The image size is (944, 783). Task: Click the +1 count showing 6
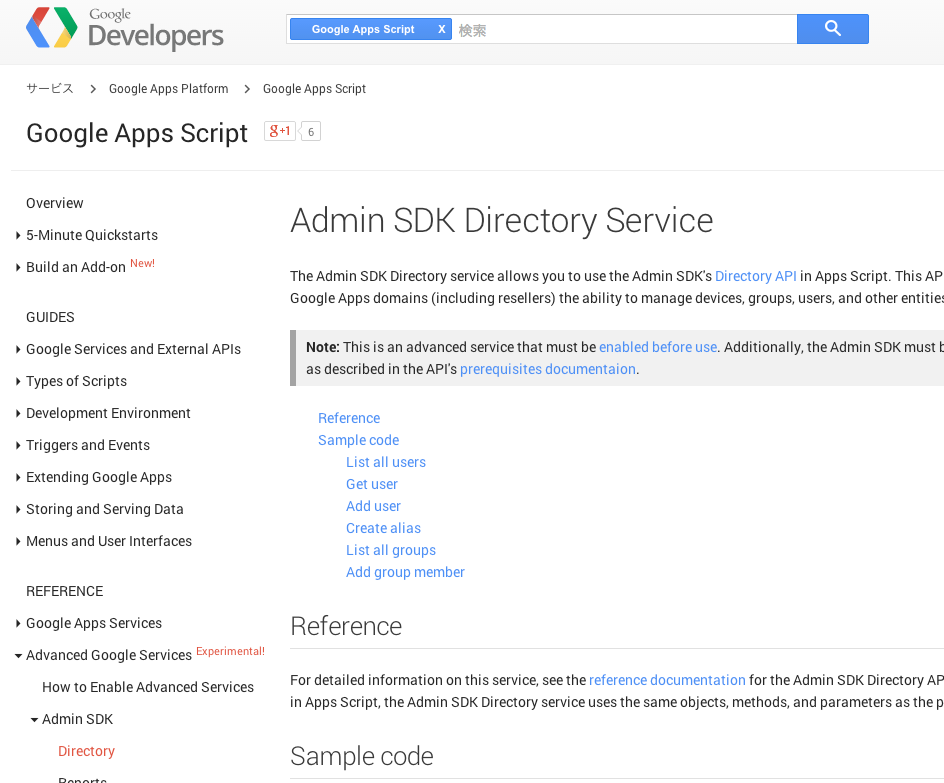[310, 131]
